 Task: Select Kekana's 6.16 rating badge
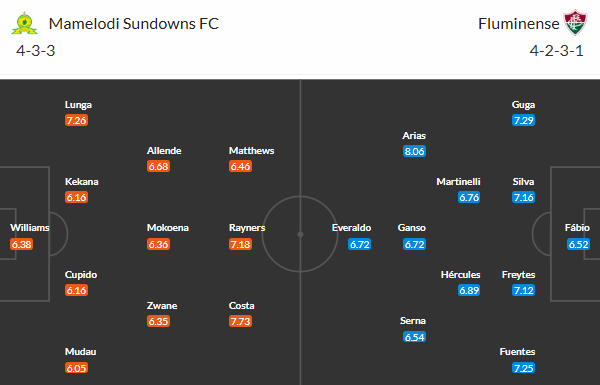(x=77, y=197)
